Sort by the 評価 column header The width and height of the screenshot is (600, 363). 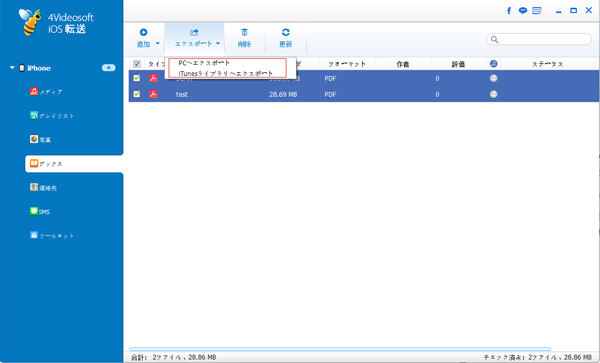coord(458,64)
